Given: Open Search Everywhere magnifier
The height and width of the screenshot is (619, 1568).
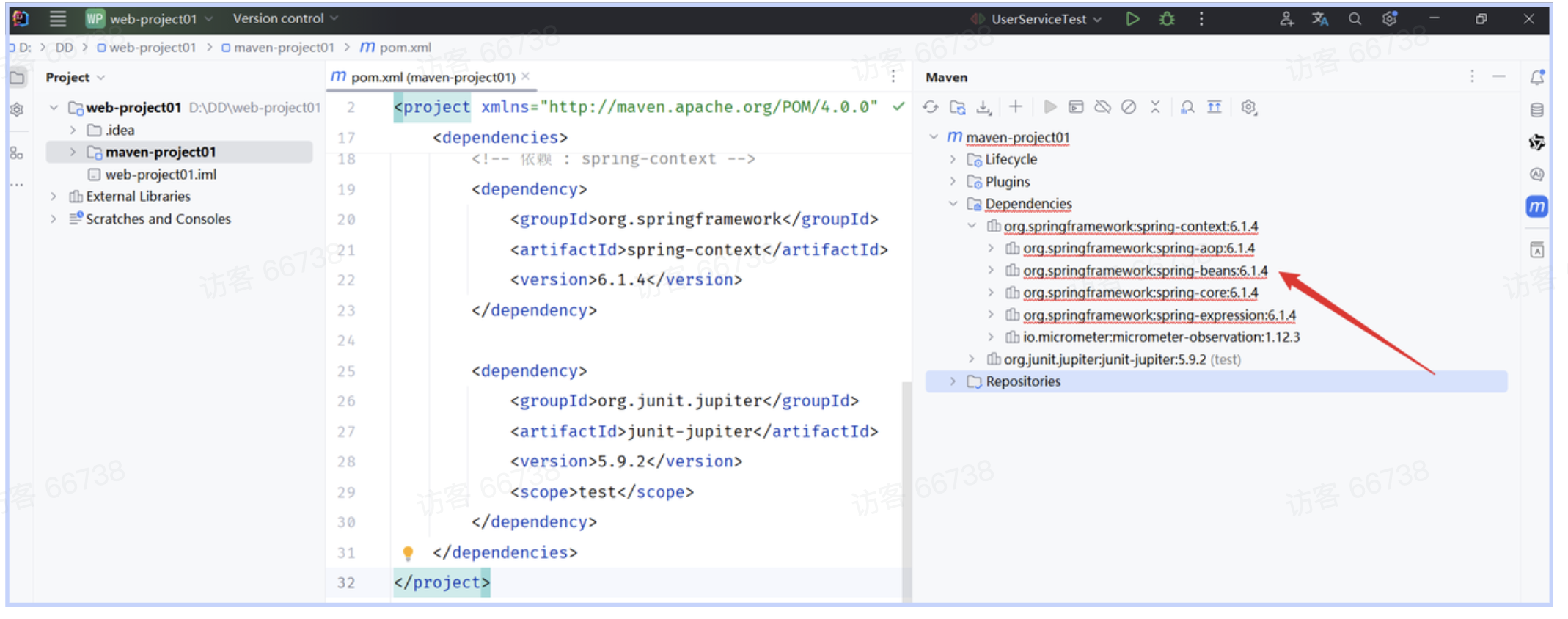Looking at the screenshot, I should [1354, 19].
